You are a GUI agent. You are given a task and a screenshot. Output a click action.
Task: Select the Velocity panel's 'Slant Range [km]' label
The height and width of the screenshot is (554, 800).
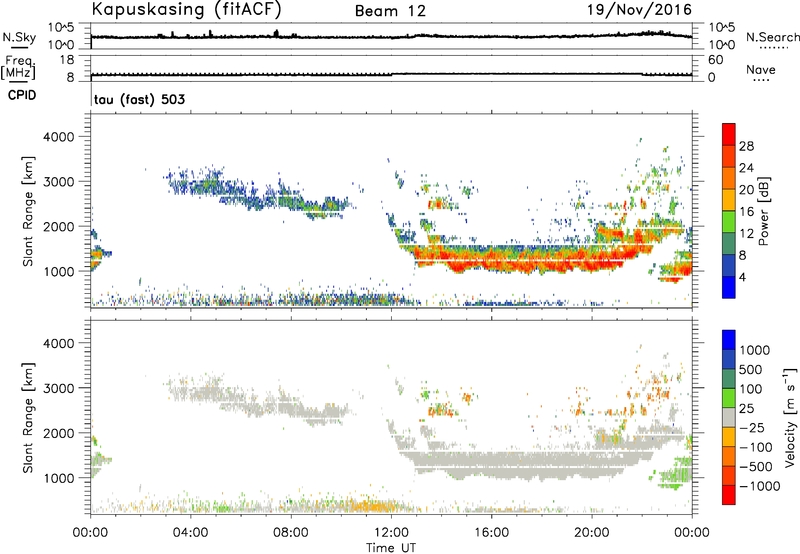click(x=28, y=418)
